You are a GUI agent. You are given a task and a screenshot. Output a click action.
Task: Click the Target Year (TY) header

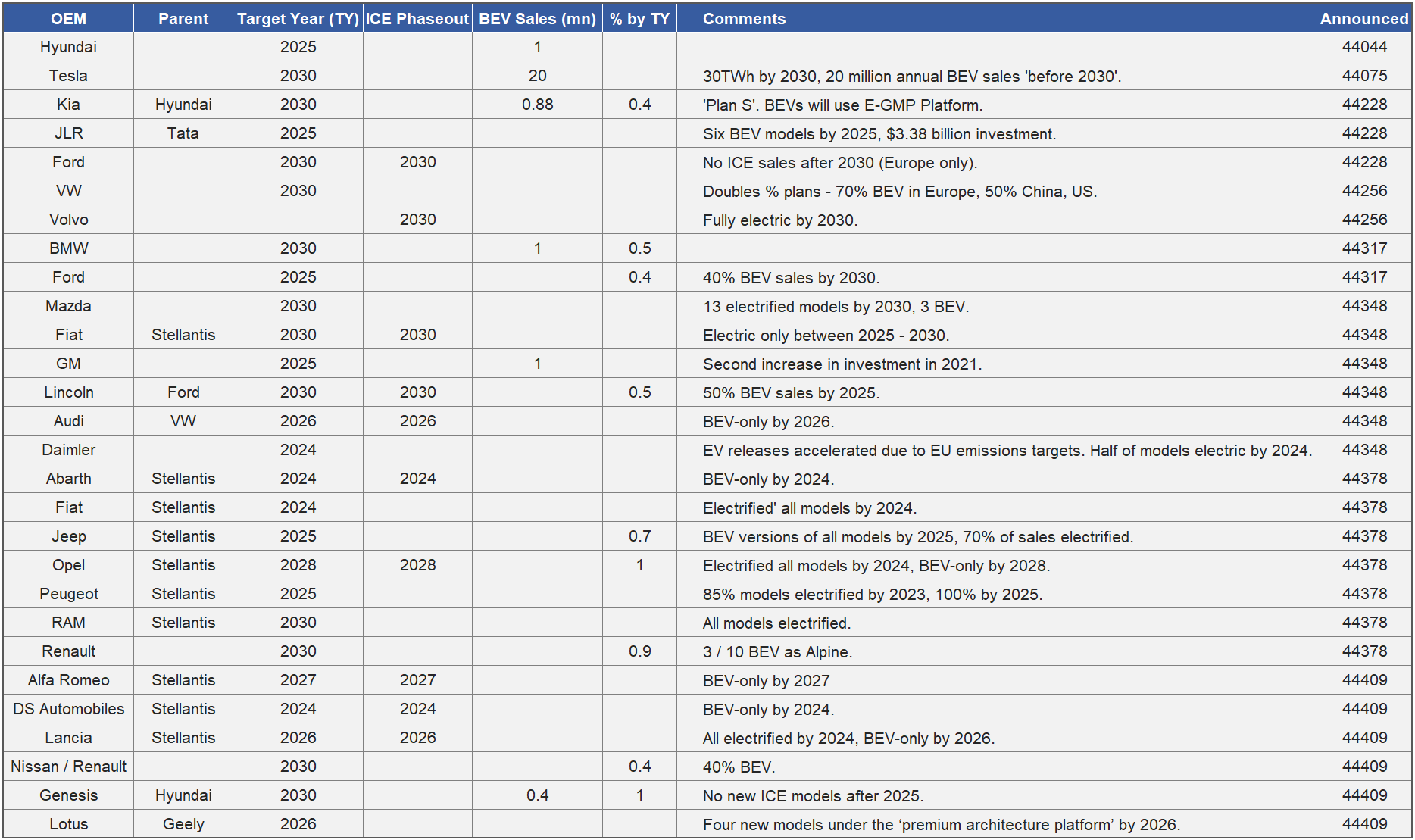click(x=298, y=19)
